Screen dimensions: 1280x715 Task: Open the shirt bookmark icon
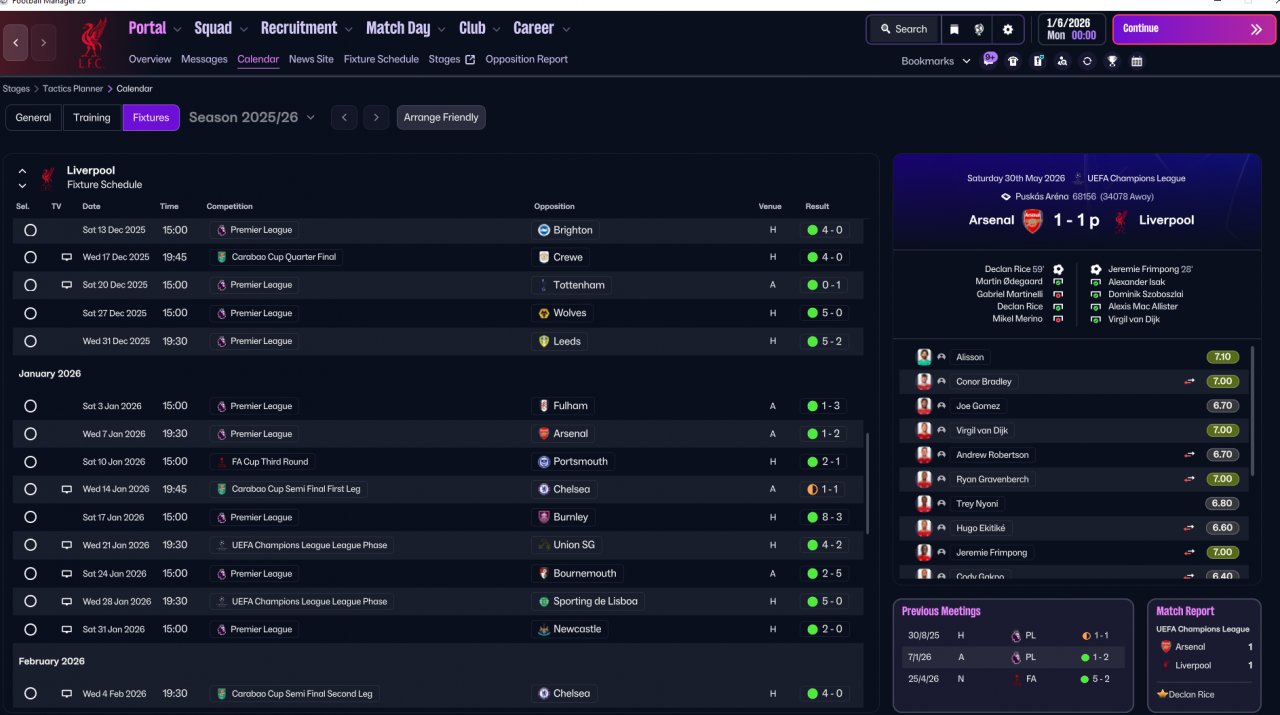pyautogui.click(x=1013, y=61)
